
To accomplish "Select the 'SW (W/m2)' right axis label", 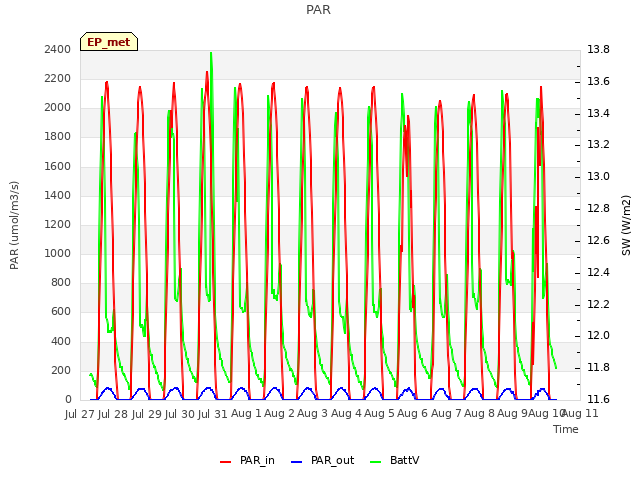I will [x=626, y=225].
